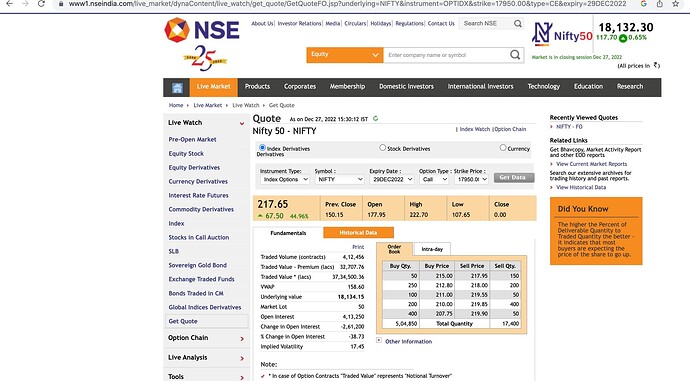The image size is (690, 381).
Task: Expand the Option Chain sidebar section
Action: [x=242, y=338]
